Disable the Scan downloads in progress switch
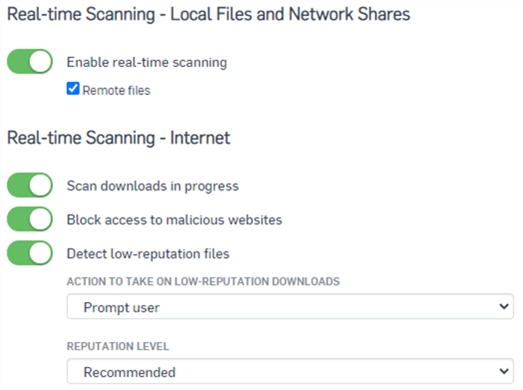Image resolution: width=523 pixels, height=390 pixels. point(30,185)
